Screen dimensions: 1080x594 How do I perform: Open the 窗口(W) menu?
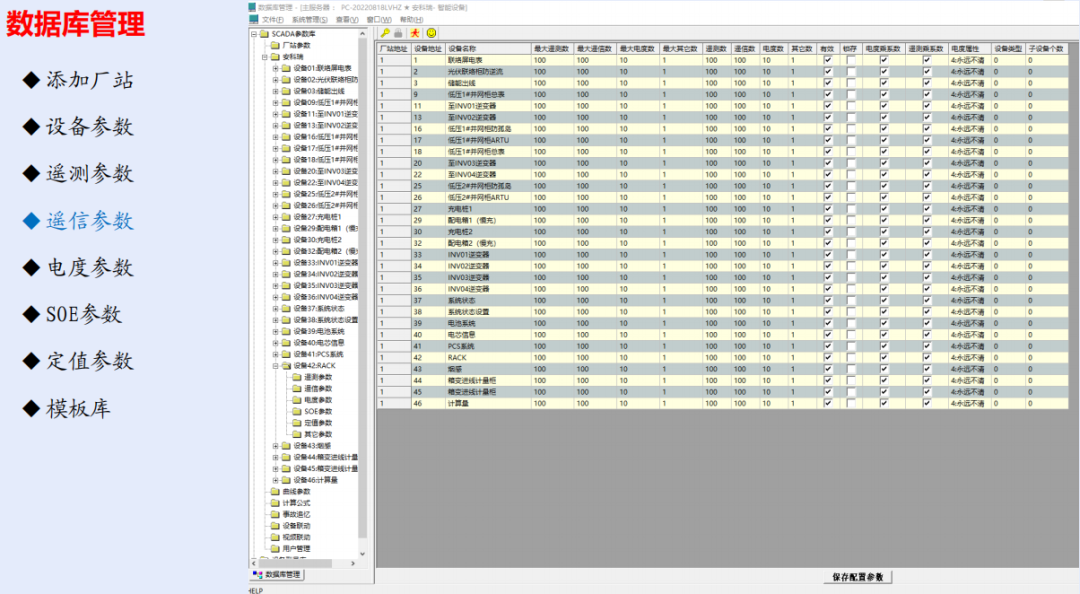pyautogui.click(x=379, y=20)
